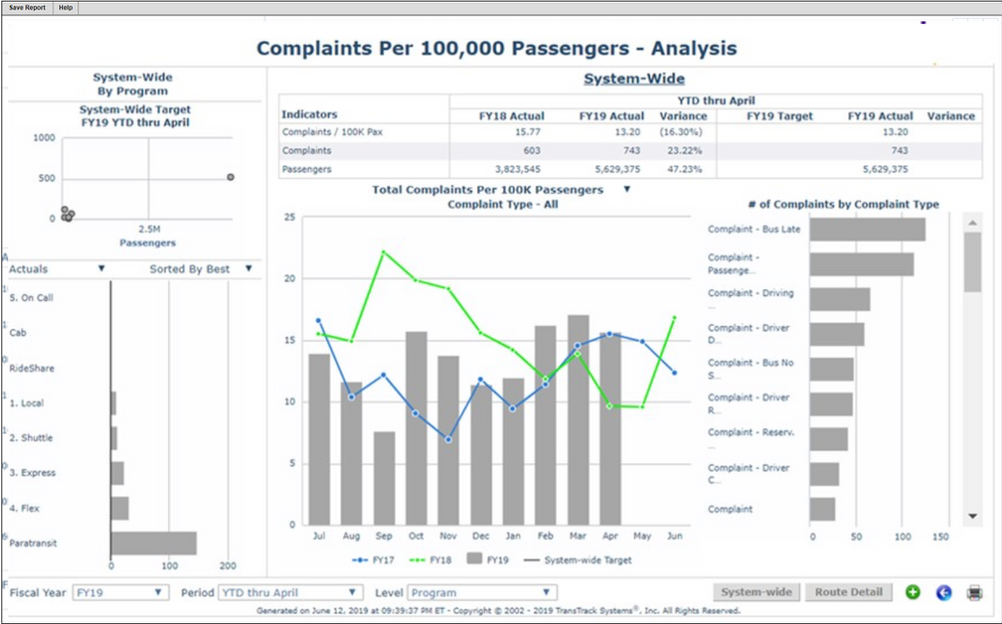Click the System-wide button

pyautogui.click(x=756, y=592)
